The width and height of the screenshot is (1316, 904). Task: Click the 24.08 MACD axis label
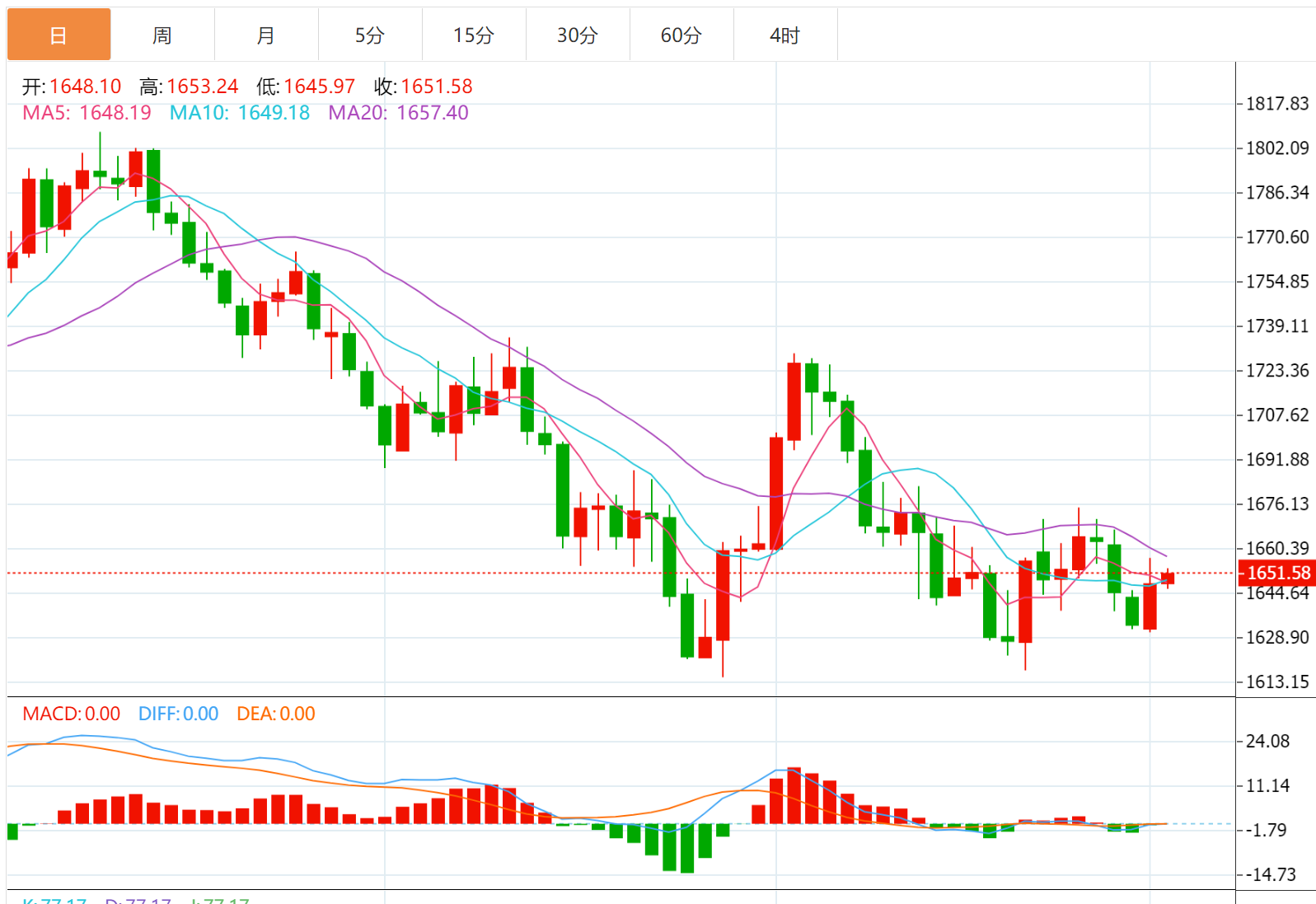[1267, 742]
